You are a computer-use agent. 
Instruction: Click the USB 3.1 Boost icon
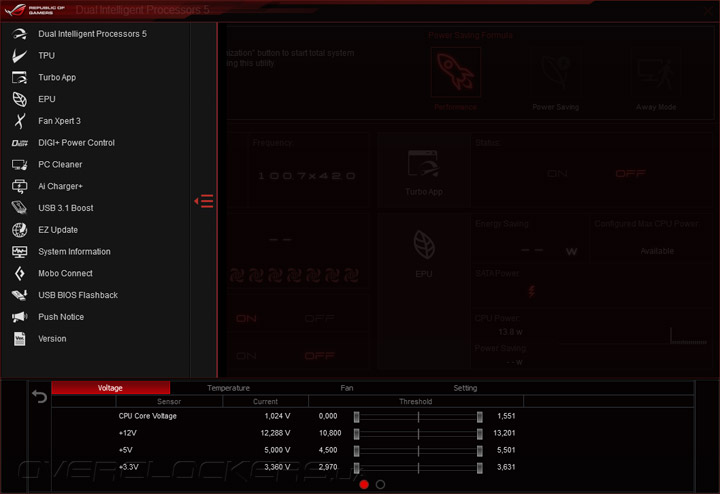19,208
